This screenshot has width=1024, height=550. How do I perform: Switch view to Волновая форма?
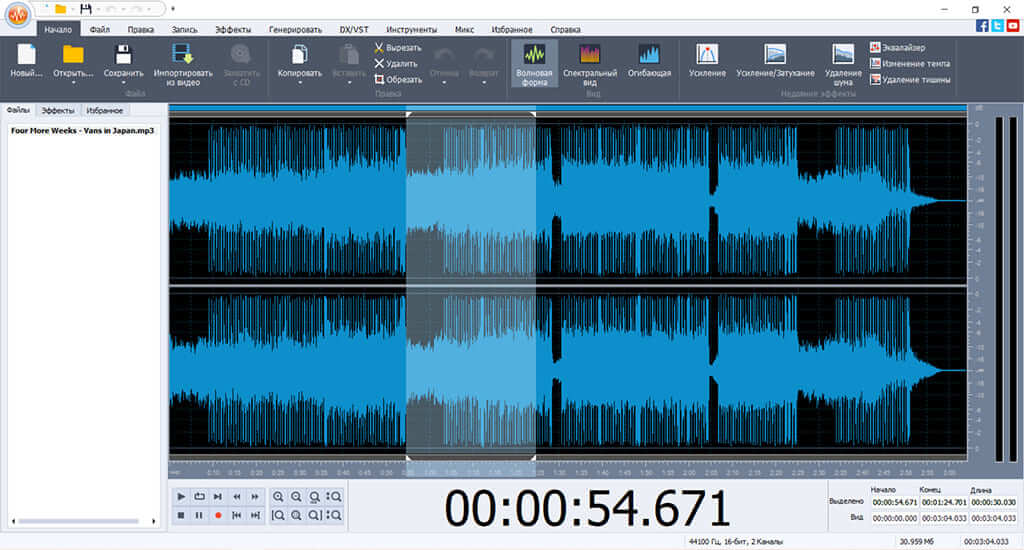pos(534,65)
